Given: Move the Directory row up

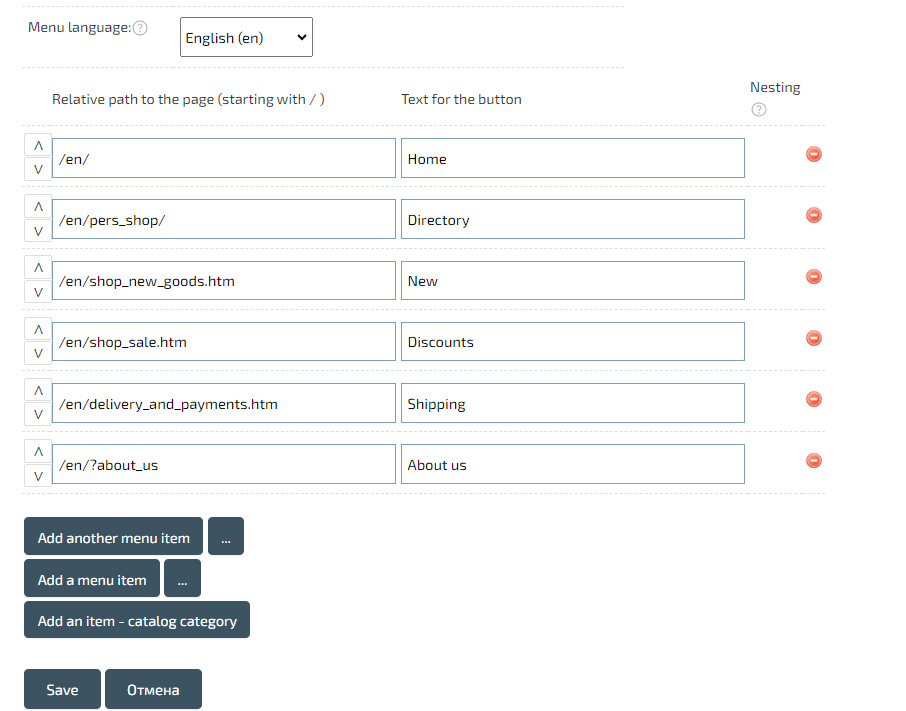Looking at the screenshot, I should click(x=38, y=207).
